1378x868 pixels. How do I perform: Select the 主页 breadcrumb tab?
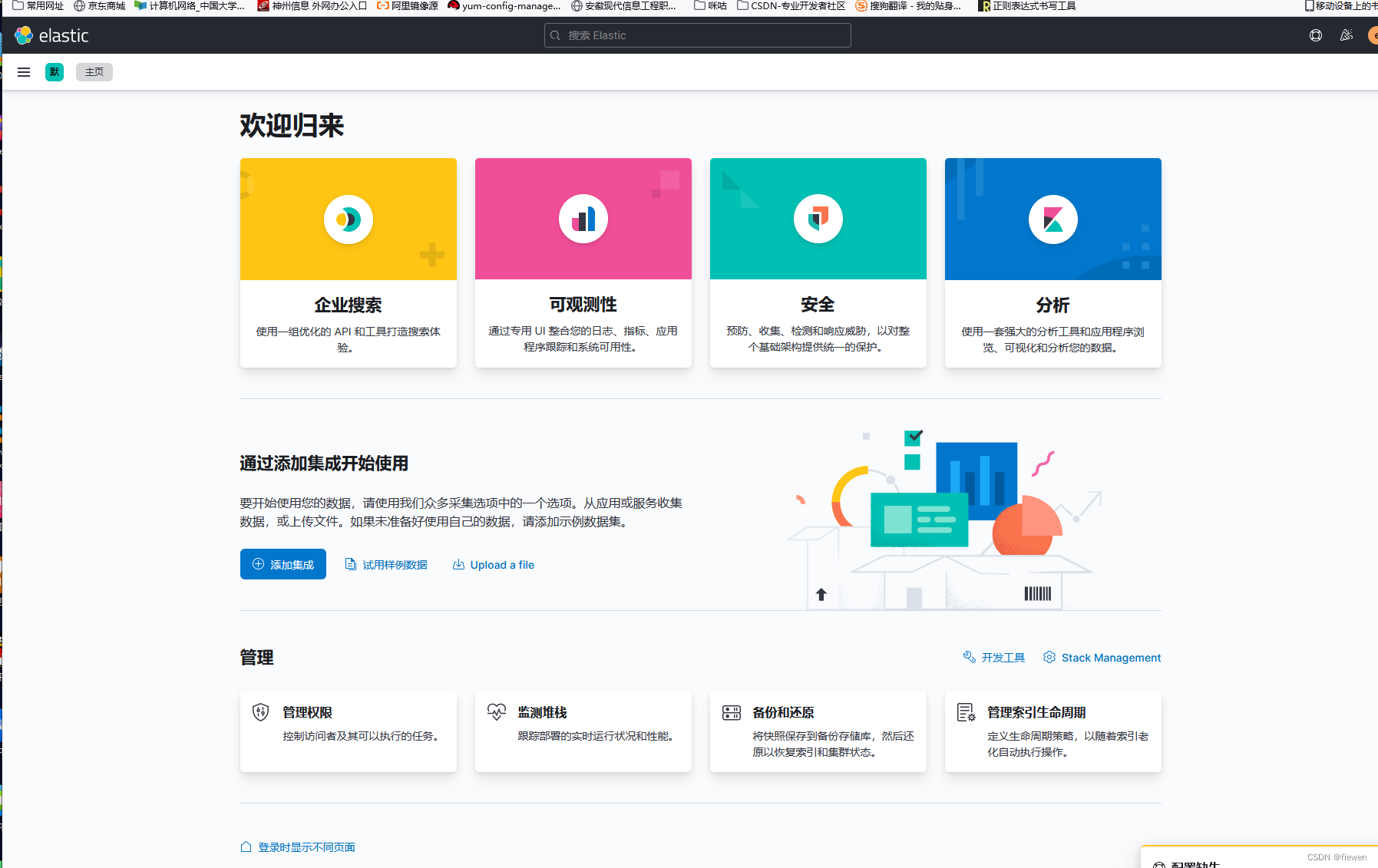tap(94, 71)
